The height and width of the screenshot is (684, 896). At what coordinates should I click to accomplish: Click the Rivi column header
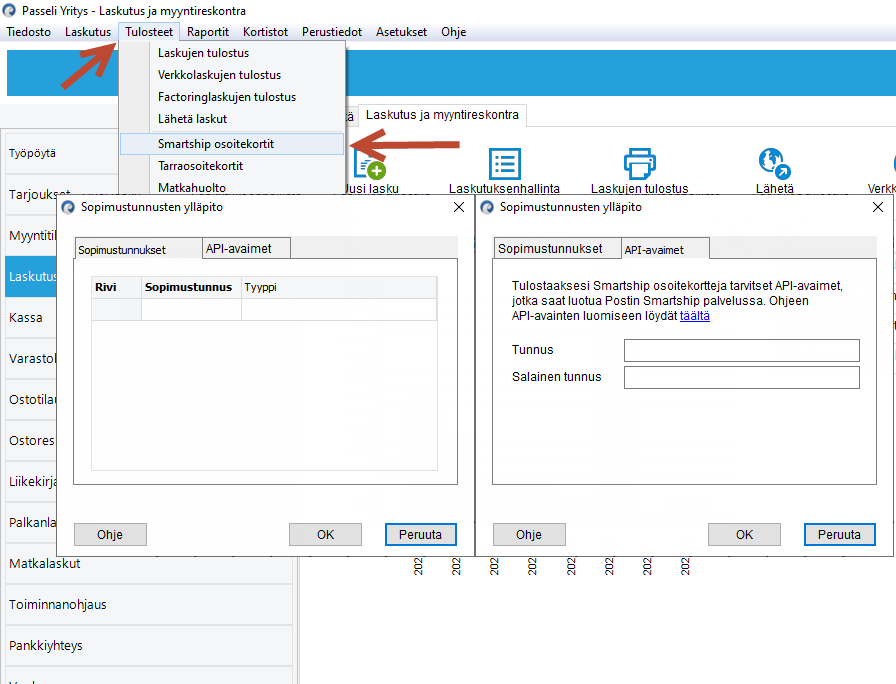pyautogui.click(x=117, y=287)
